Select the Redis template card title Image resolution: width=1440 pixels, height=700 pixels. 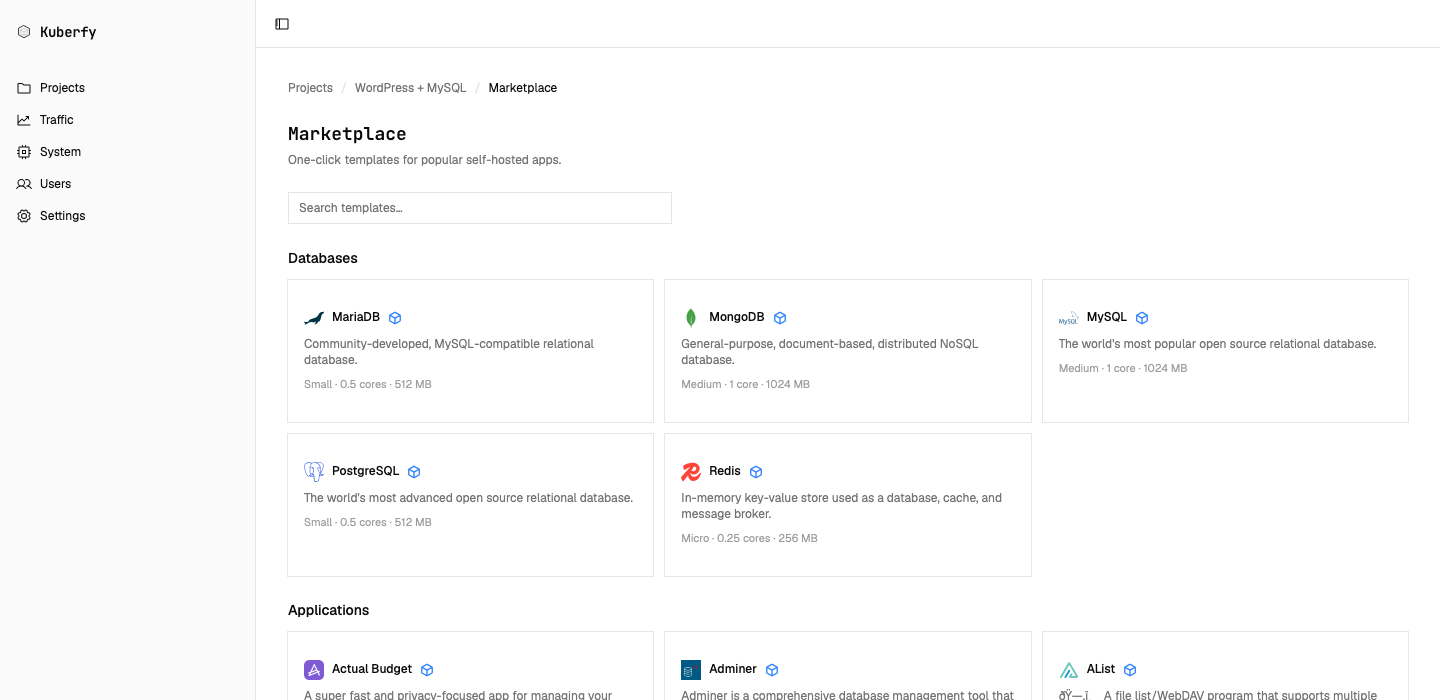tap(725, 471)
